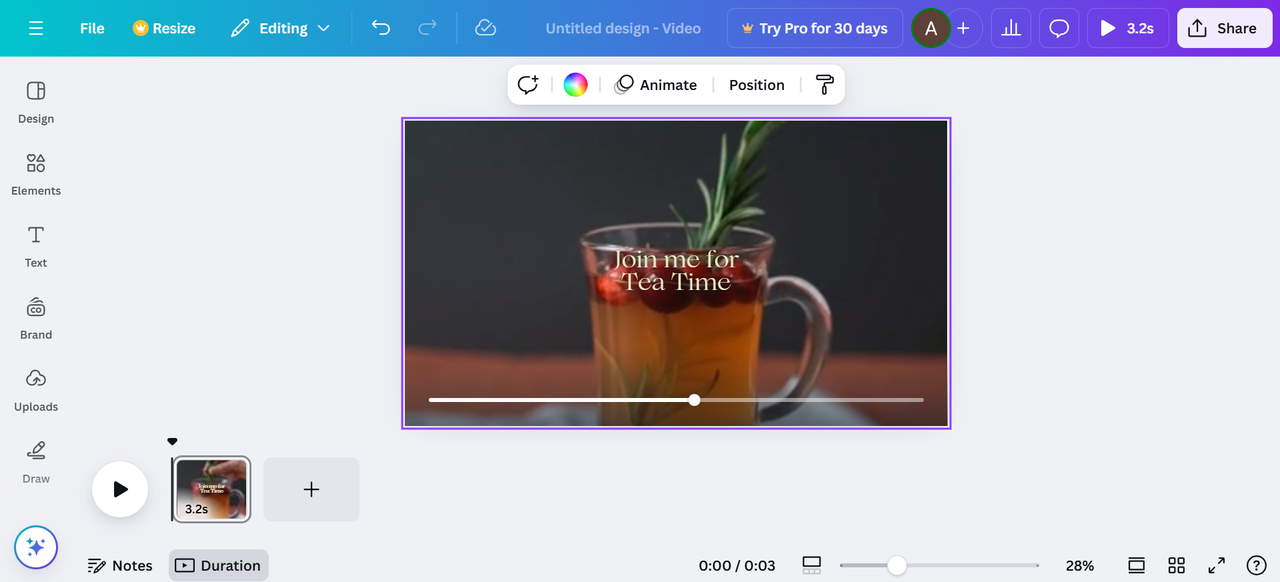
Task: Click the Animate button
Action: [656, 85]
